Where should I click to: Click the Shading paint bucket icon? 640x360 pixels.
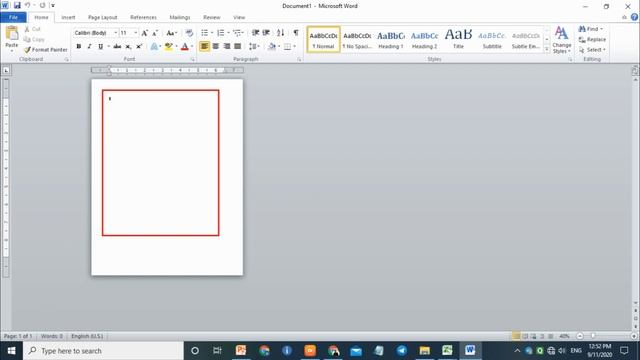pyautogui.click(x=272, y=46)
